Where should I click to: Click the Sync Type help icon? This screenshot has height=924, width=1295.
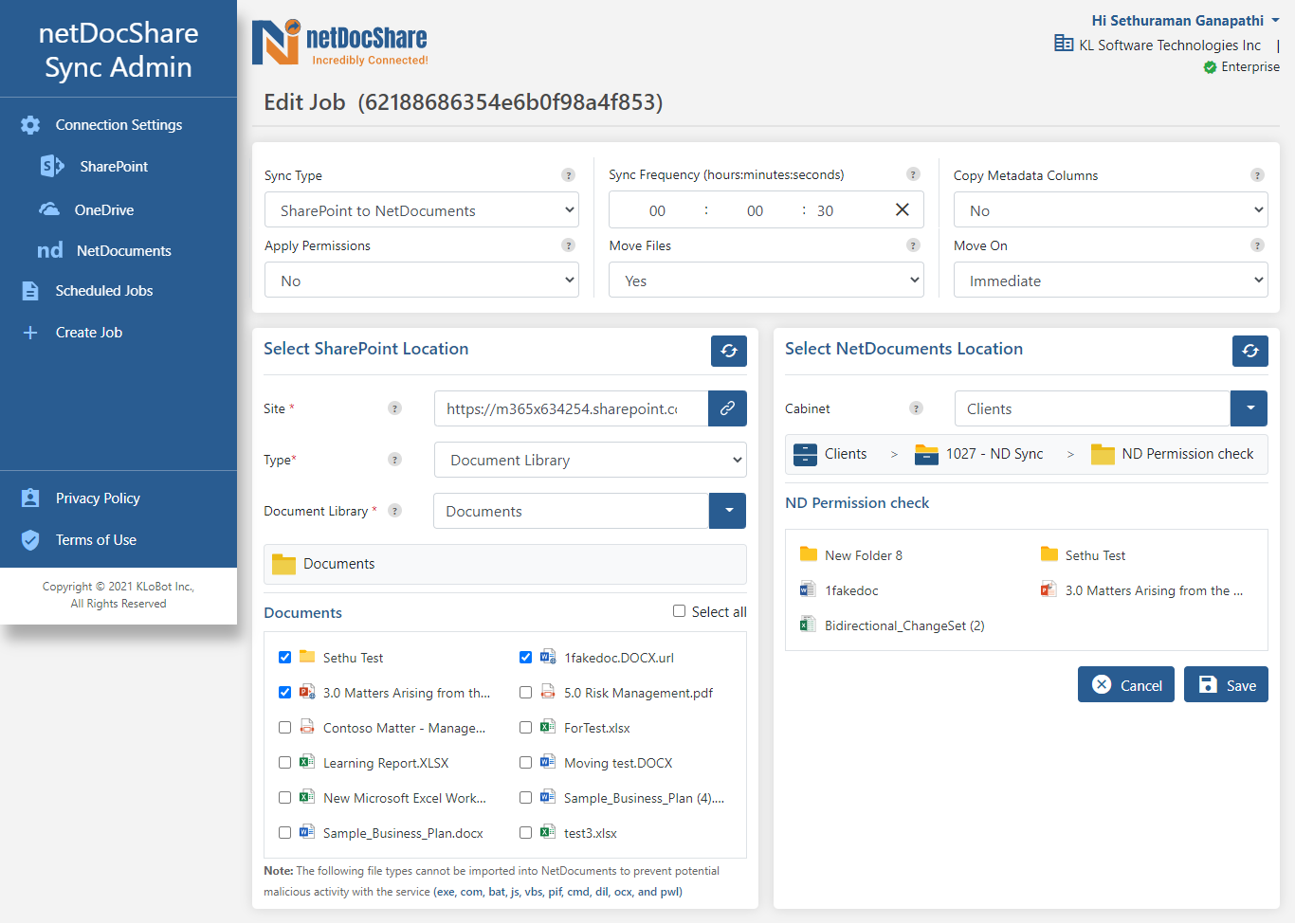click(568, 175)
